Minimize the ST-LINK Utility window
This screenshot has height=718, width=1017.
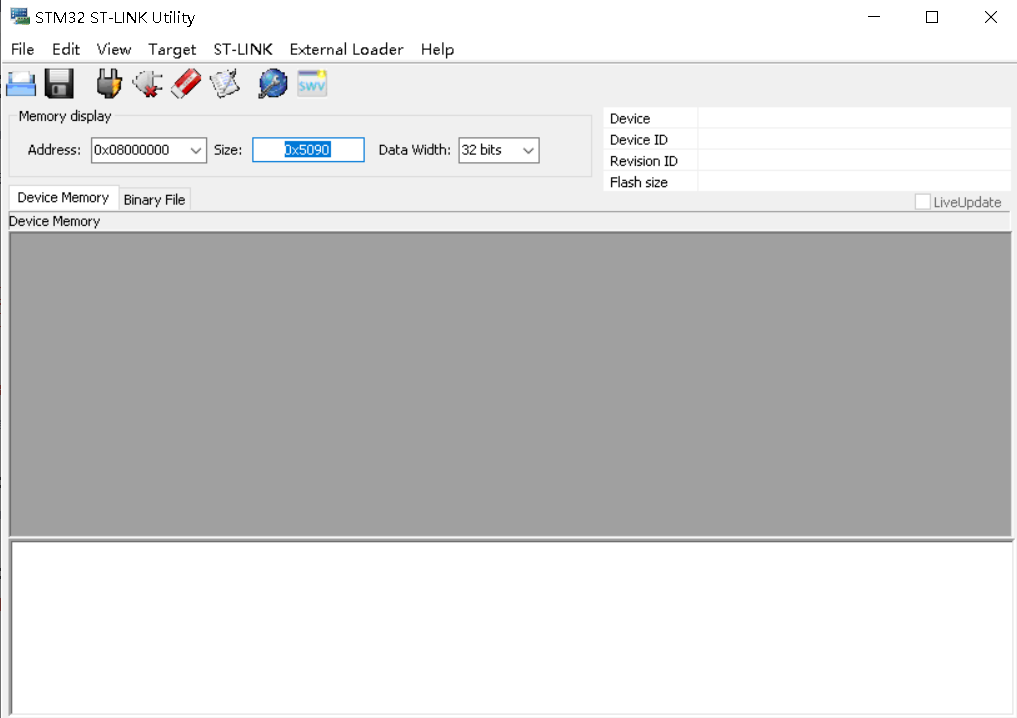[x=874, y=17]
